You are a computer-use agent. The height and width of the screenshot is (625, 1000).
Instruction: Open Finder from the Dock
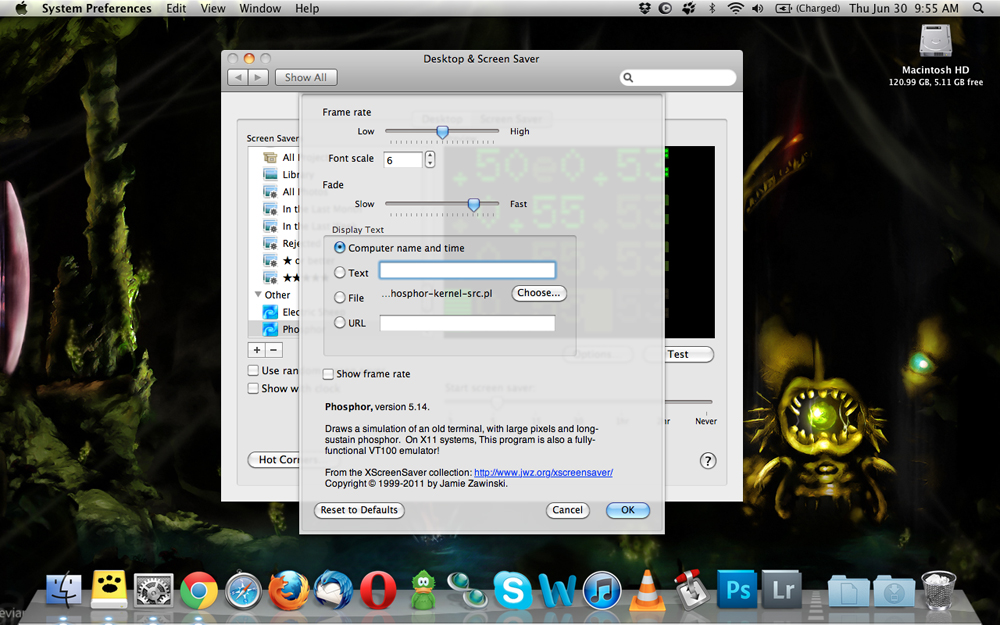click(64, 588)
